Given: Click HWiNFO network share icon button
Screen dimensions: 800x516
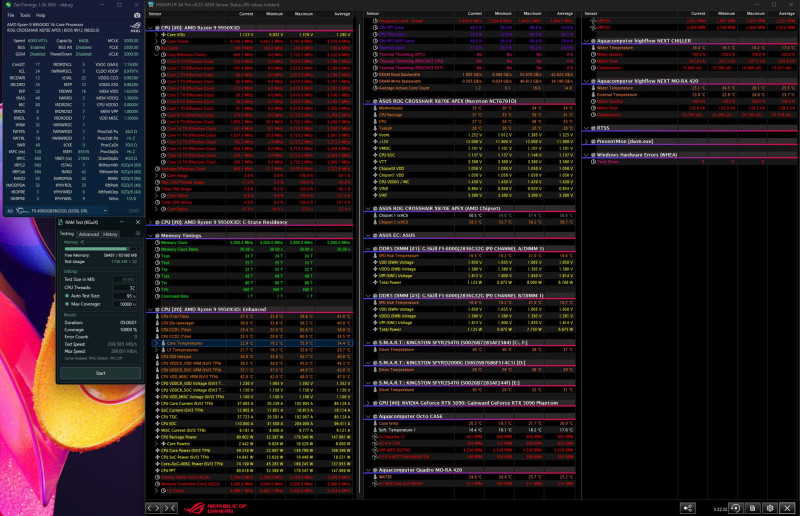Looking at the screenshot, I should click(688, 508).
